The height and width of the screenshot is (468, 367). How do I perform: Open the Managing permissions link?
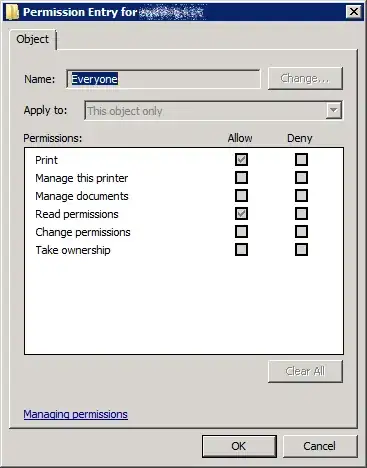[x=75, y=414]
